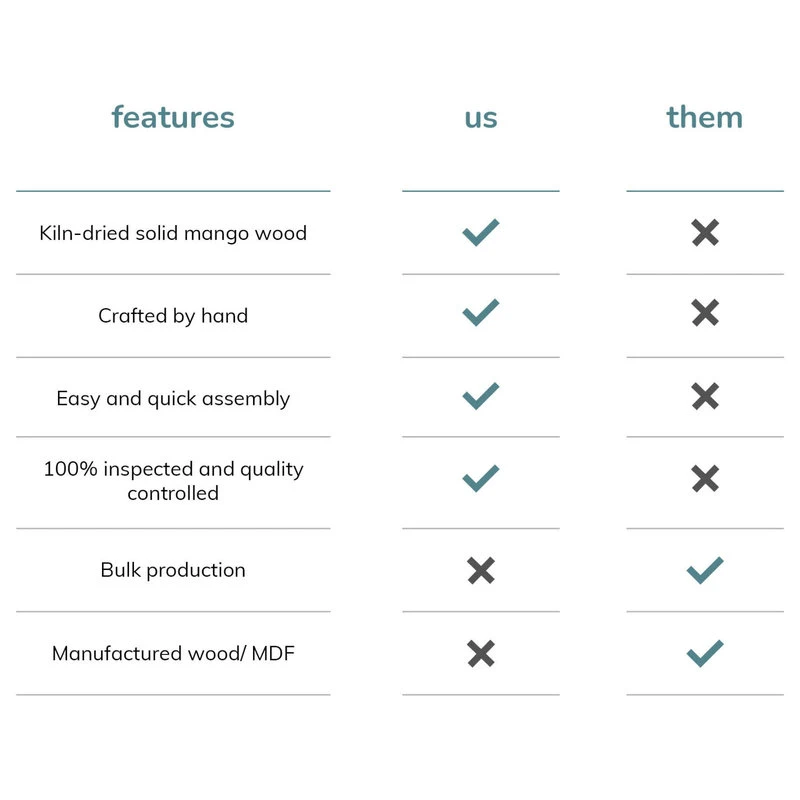This screenshot has height=800, width=800.
Task: Click the 'us' checkmark for Crafted by hand
Action: click(481, 314)
